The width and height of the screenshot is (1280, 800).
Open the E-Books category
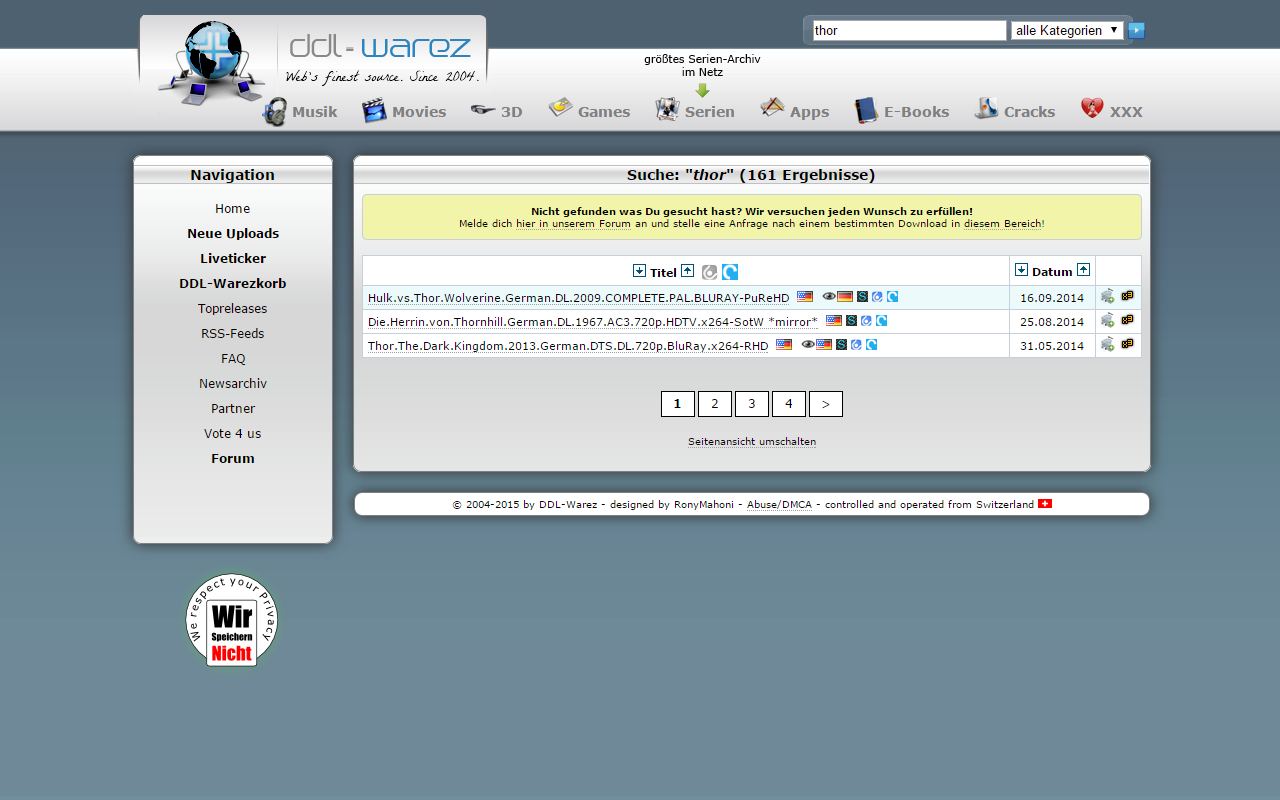pyautogui.click(x=902, y=111)
